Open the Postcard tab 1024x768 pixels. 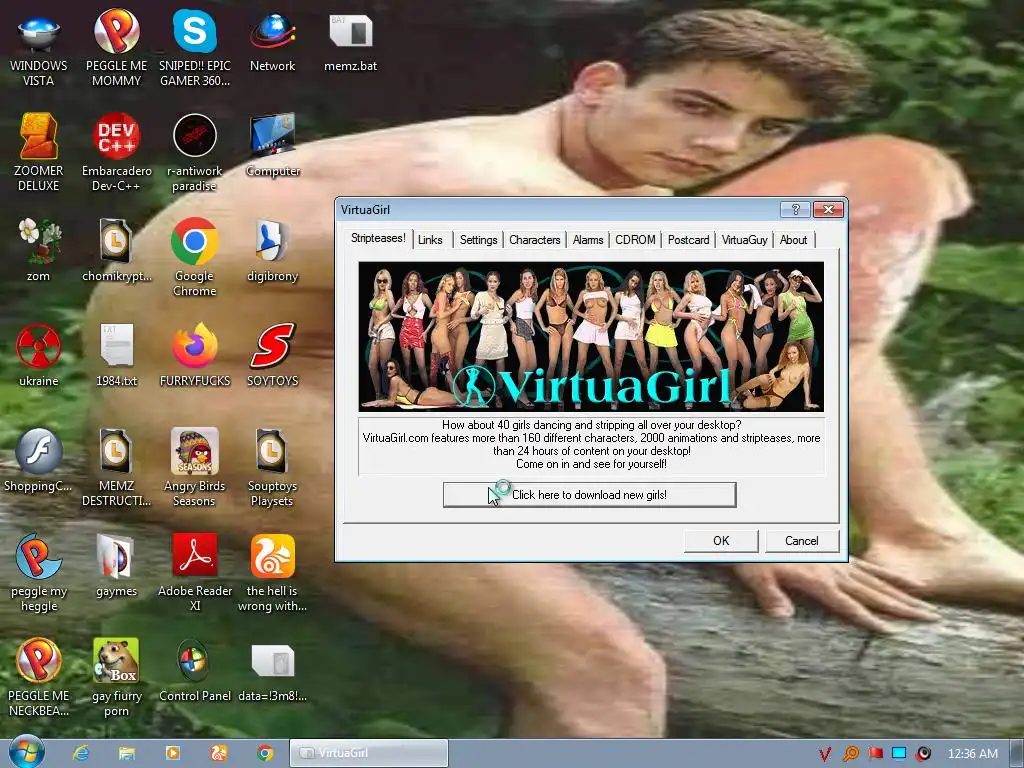(x=688, y=240)
